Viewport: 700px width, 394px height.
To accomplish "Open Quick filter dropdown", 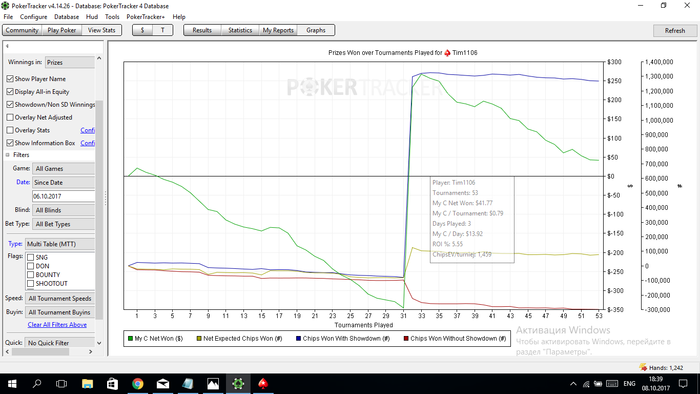I will 60,343.
